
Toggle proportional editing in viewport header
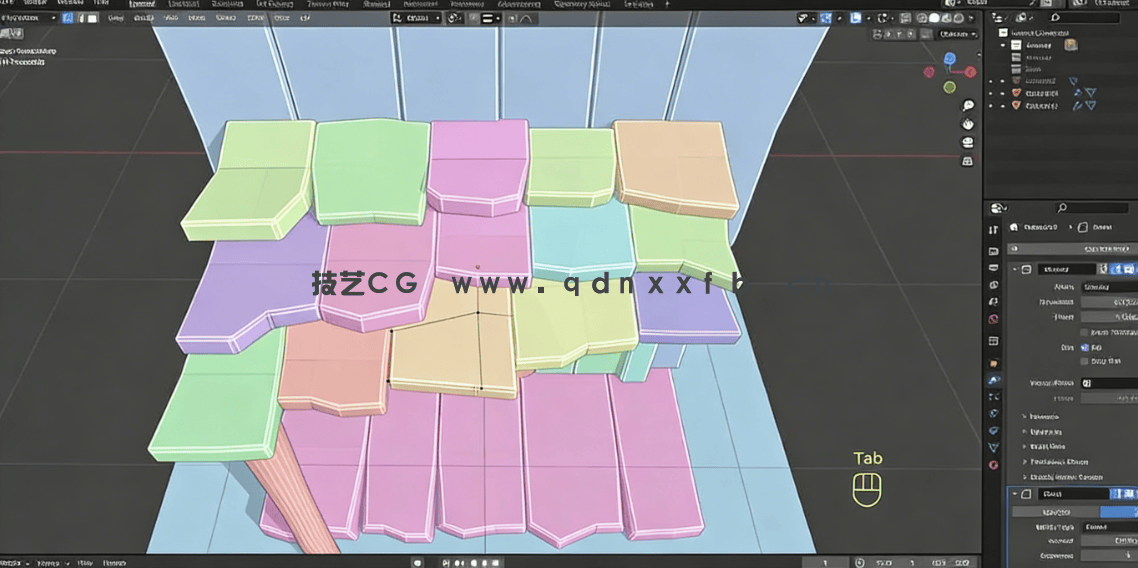pyautogui.click(x=511, y=18)
